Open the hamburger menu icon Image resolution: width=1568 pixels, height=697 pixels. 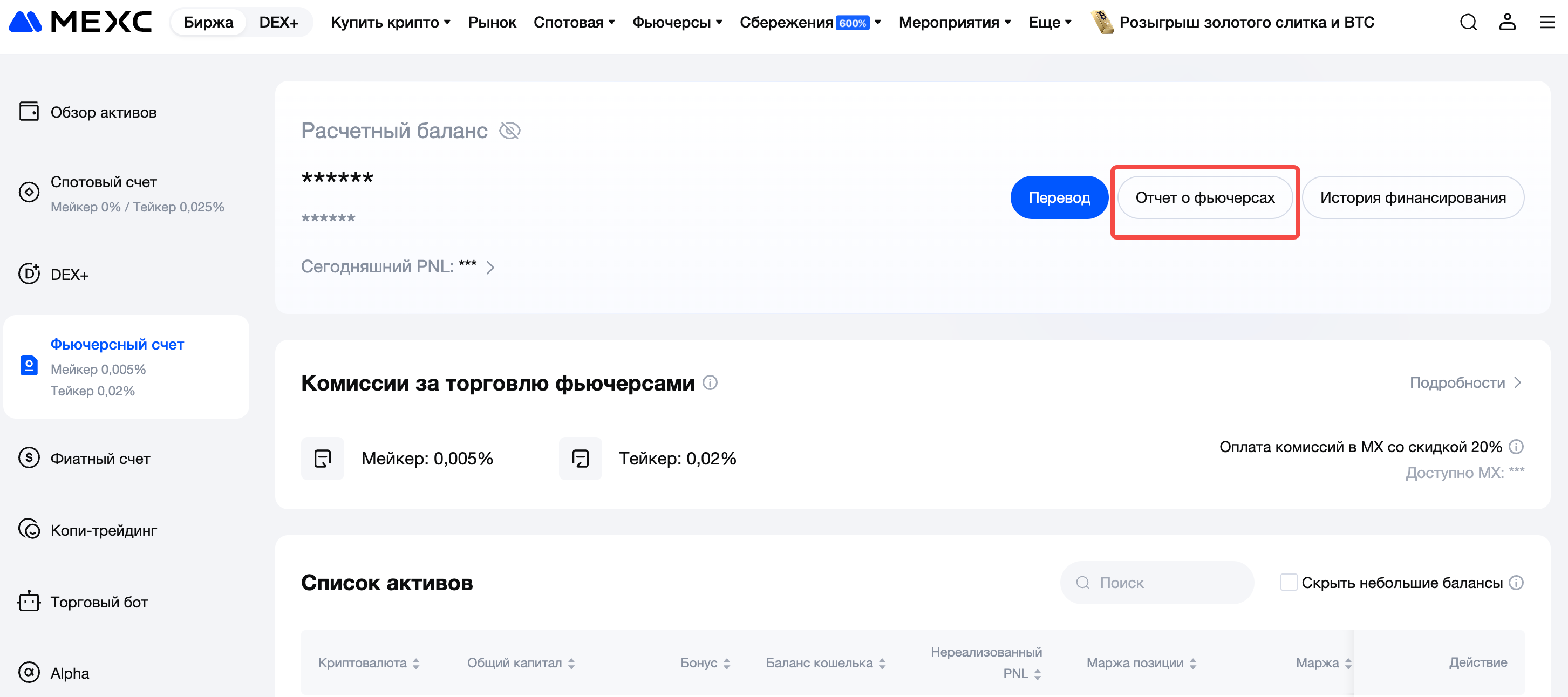click(1547, 23)
